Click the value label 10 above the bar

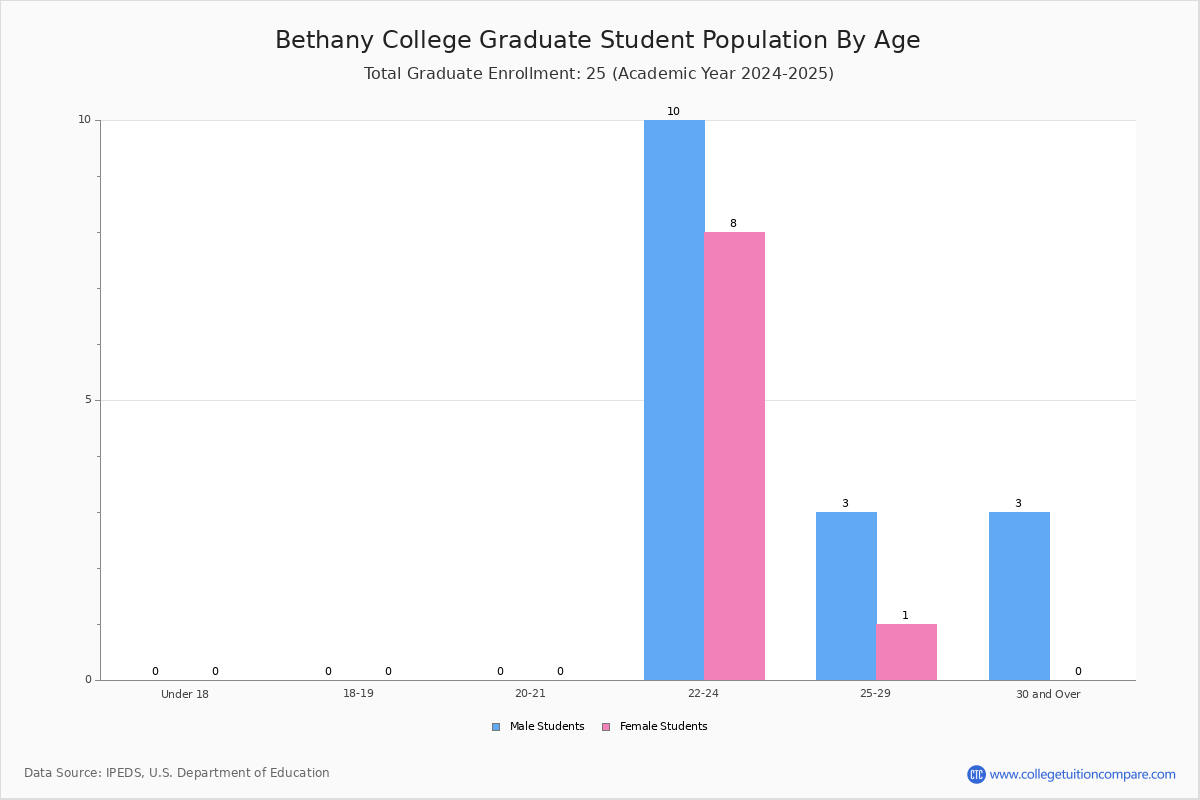[x=673, y=112]
